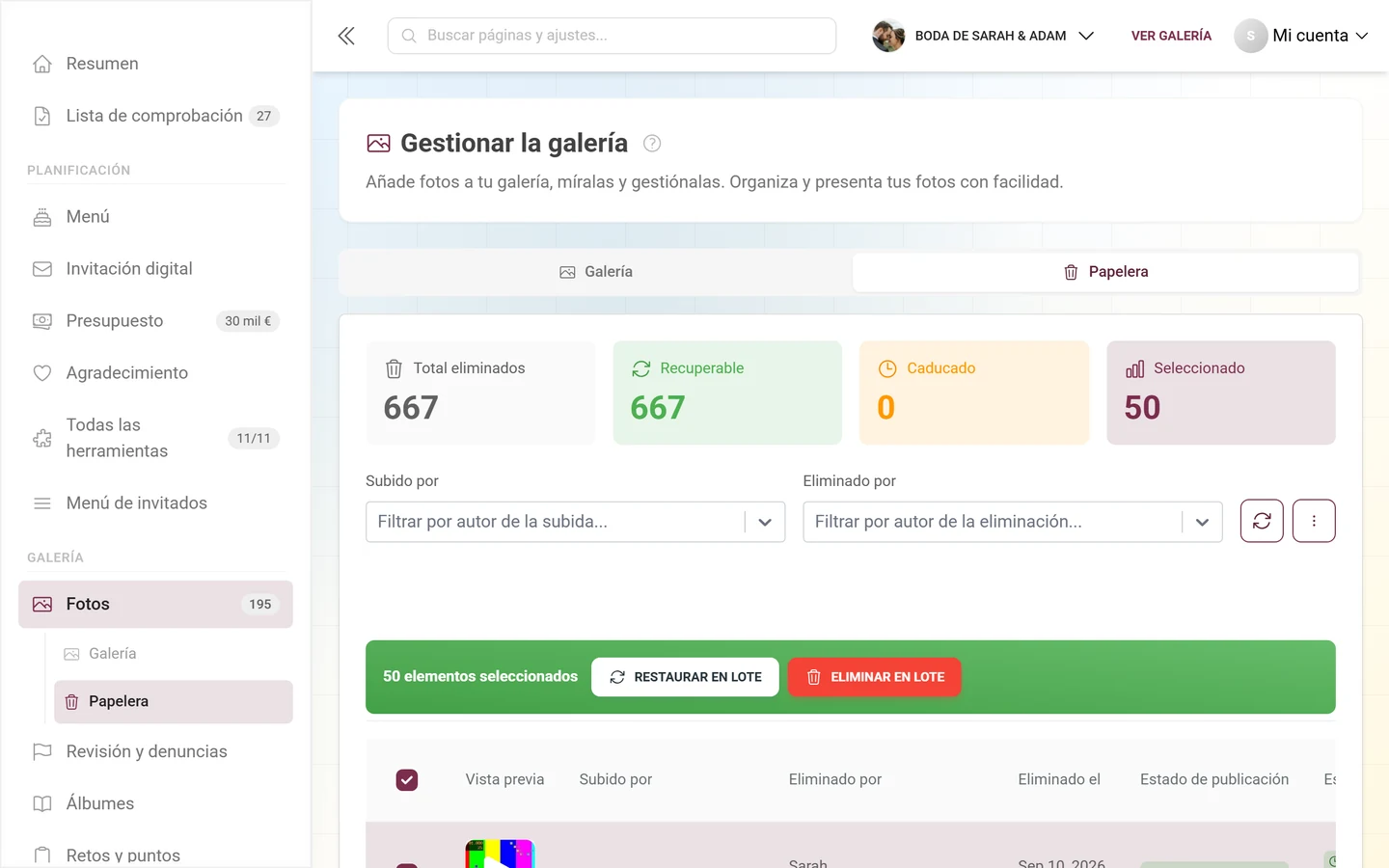Image resolution: width=1389 pixels, height=868 pixels.
Task: Switch to the Papelera tab
Action: coord(1105,272)
